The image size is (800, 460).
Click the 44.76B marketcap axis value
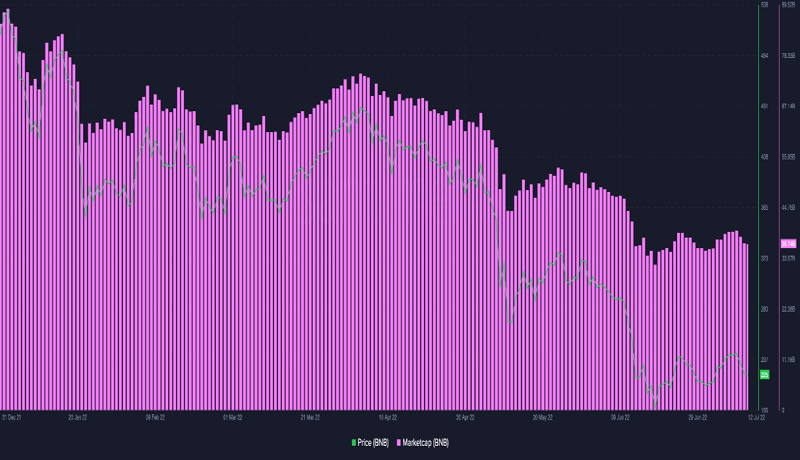click(x=788, y=208)
